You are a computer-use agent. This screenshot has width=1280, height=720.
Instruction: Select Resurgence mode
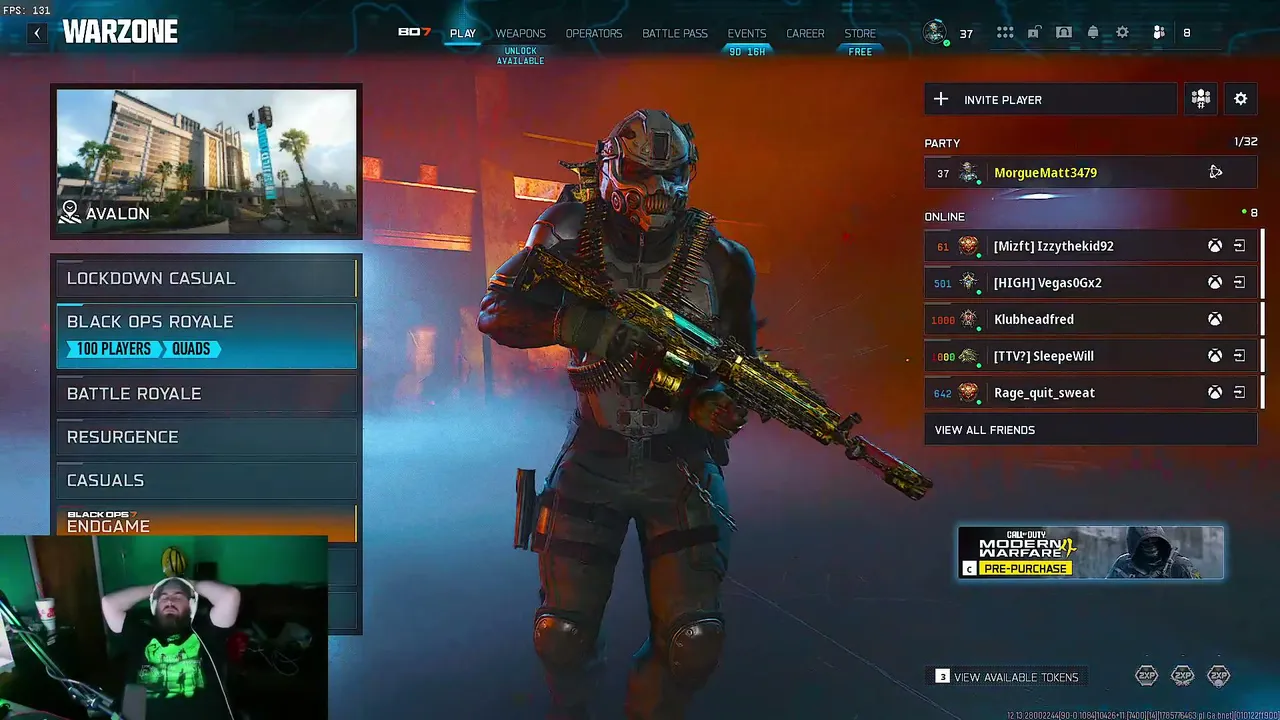(206, 437)
